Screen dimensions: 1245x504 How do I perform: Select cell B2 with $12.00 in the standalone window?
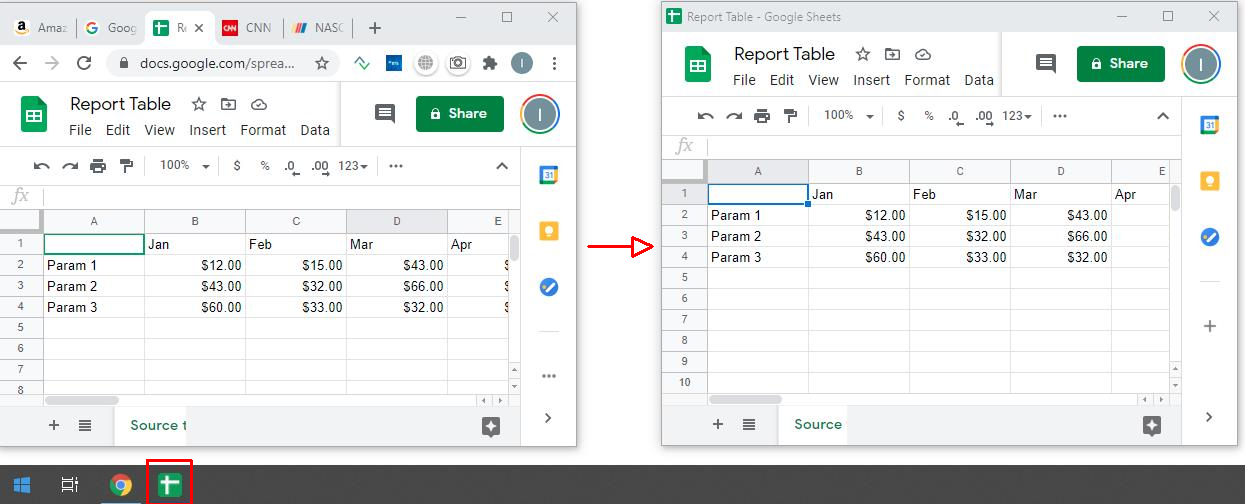point(858,215)
